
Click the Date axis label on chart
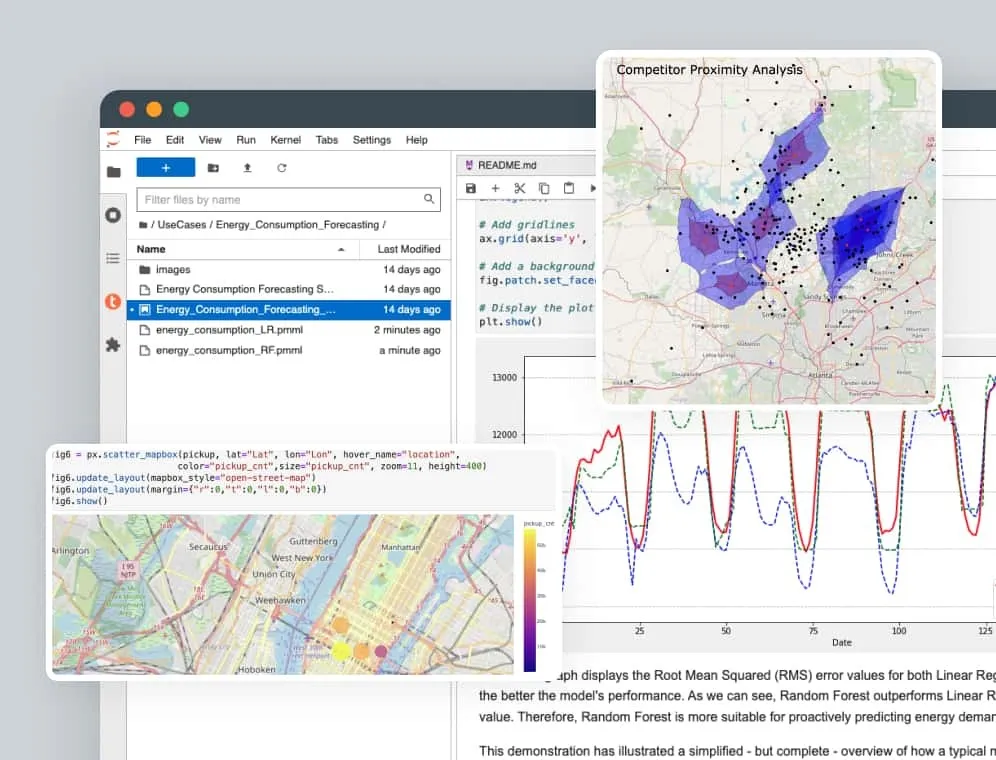pos(842,642)
